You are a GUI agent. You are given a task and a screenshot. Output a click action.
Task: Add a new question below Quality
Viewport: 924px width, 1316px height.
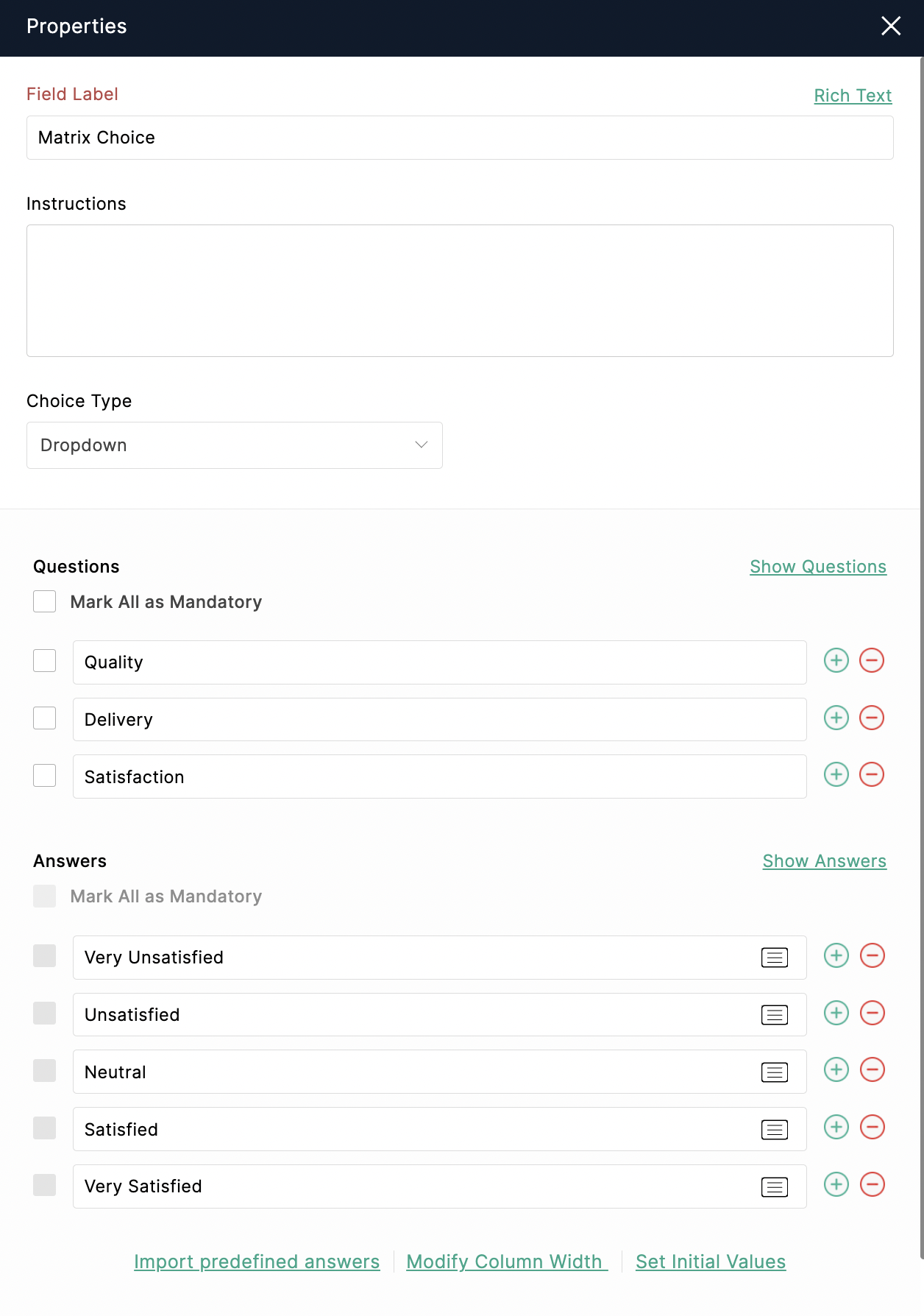coord(836,661)
